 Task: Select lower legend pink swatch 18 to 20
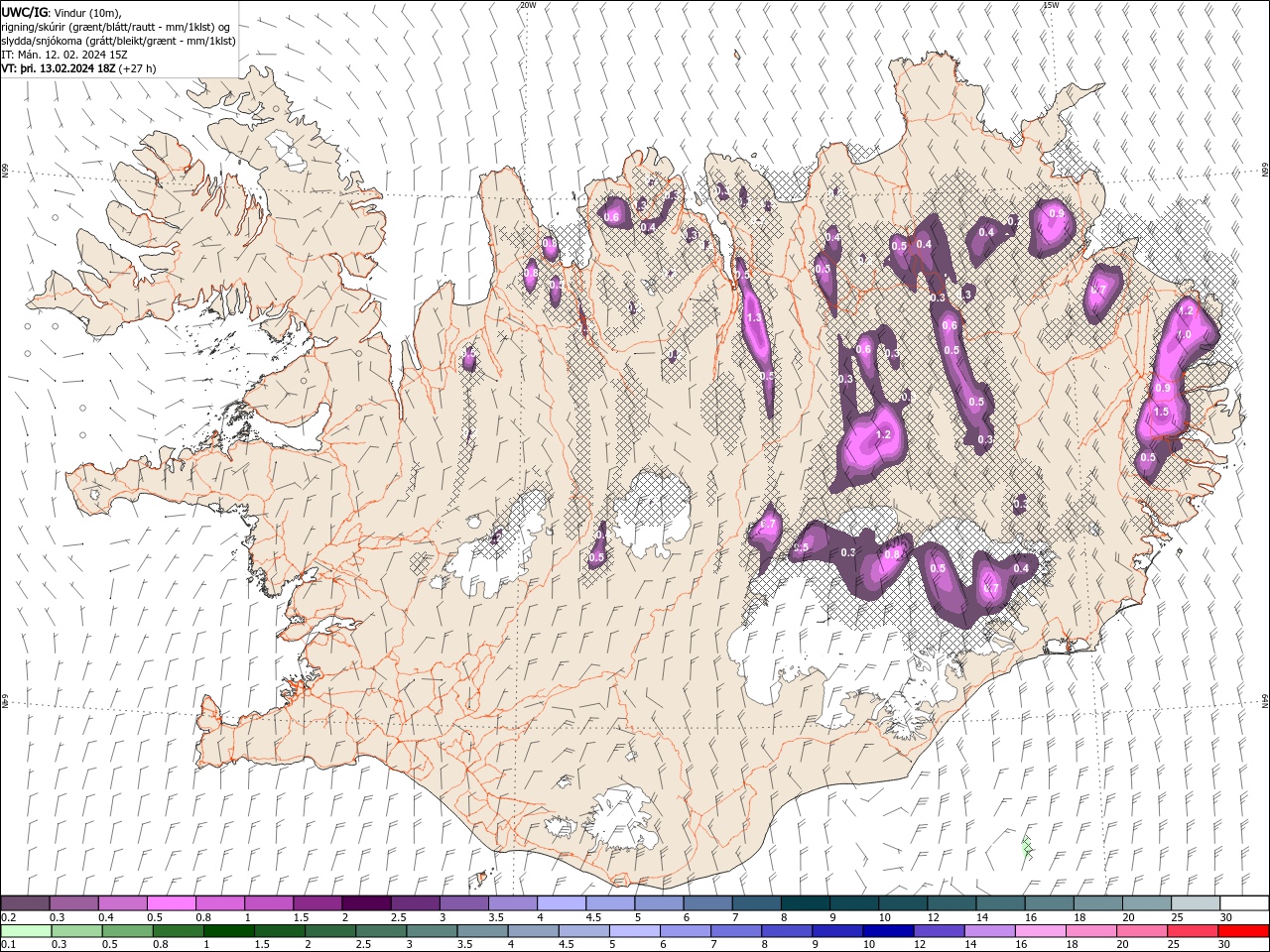1092,931
